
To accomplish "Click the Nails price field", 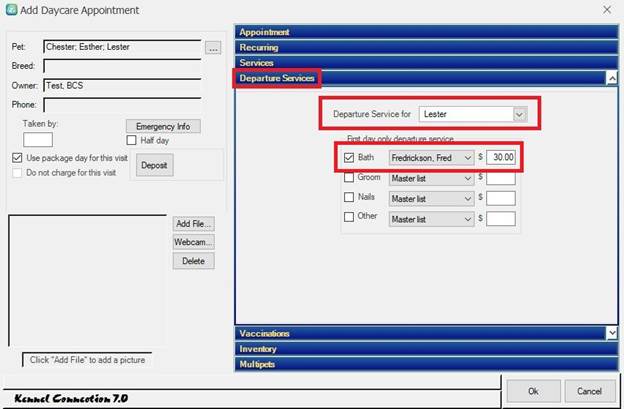I will 501,199.
